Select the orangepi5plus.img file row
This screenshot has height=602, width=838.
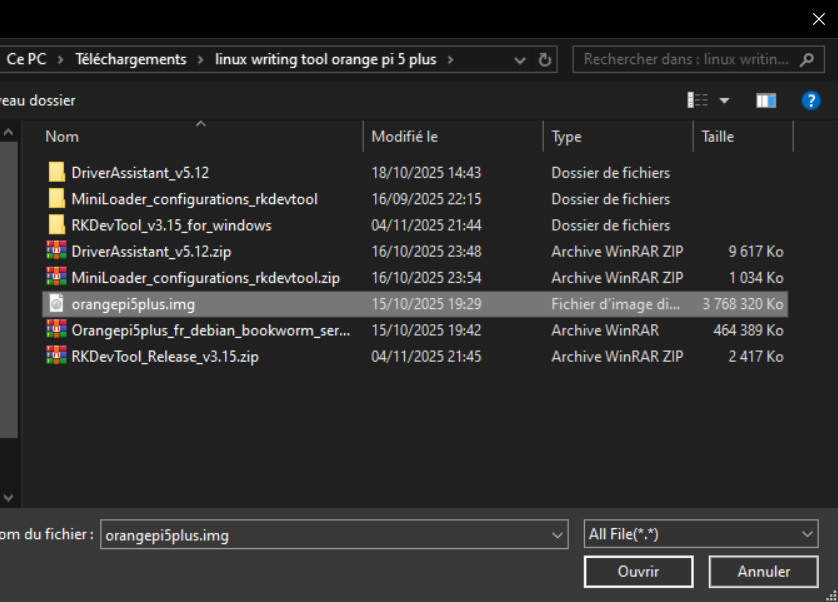click(250, 303)
